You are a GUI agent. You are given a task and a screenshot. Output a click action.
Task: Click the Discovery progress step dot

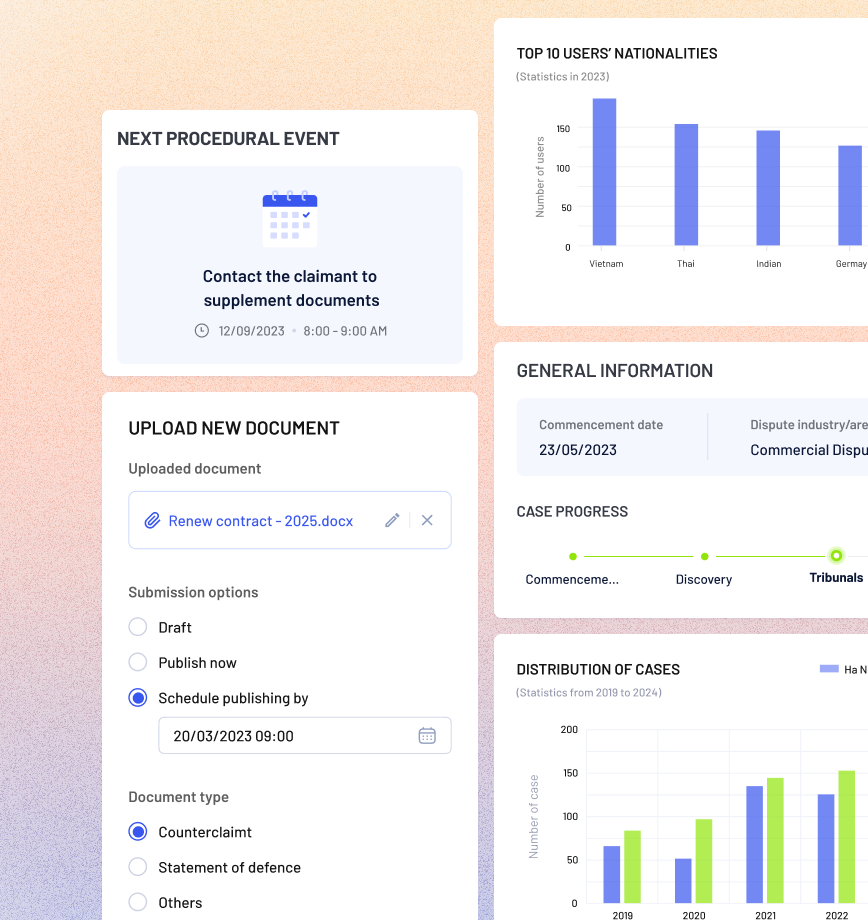click(705, 556)
